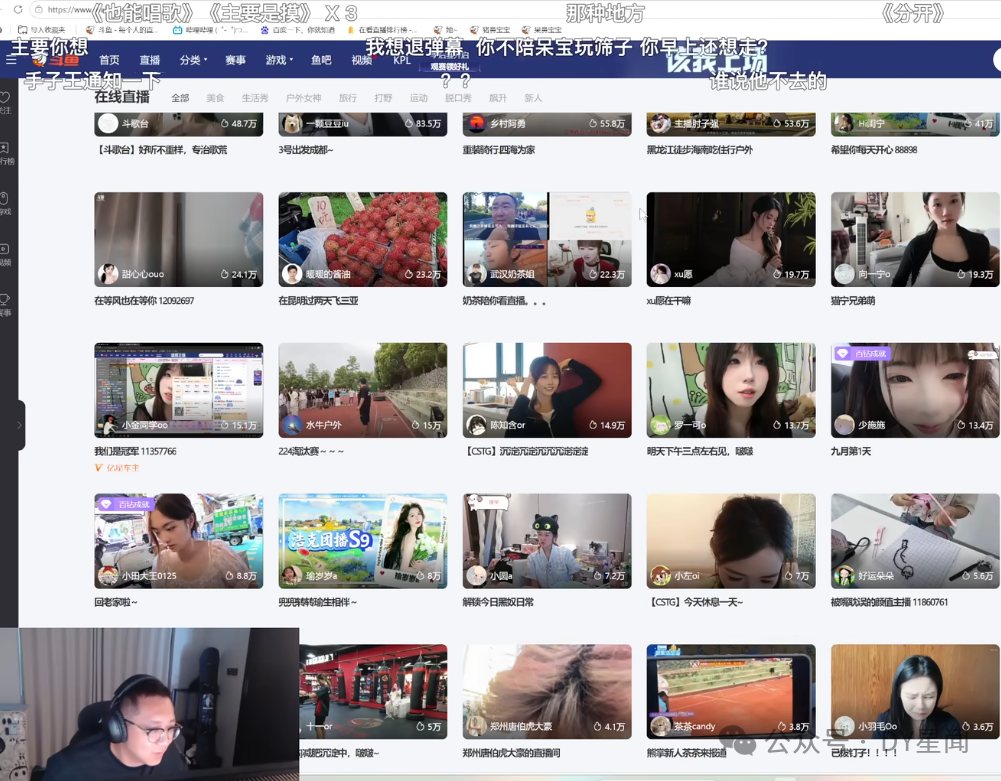Open the 小羽毛Oo stream thumbnail
1001x781 pixels.
pos(915,692)
